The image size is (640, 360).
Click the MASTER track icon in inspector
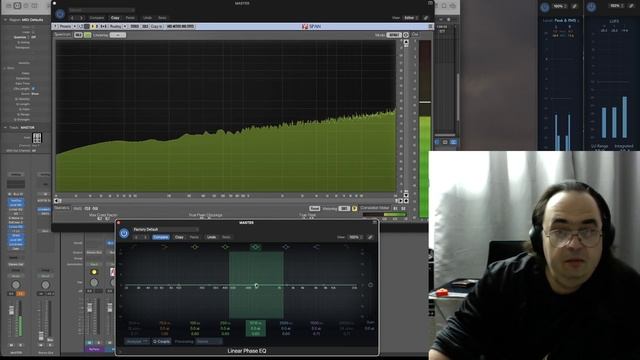tap(37, 138)
